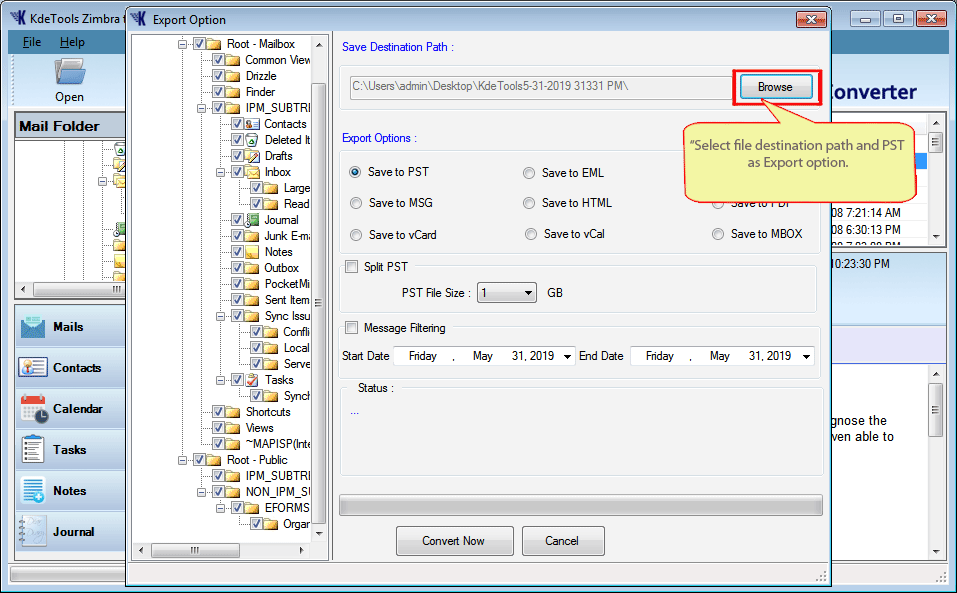Collapse the Root - Public tree node
The image size is (957, 593).
tap(182, 460)
